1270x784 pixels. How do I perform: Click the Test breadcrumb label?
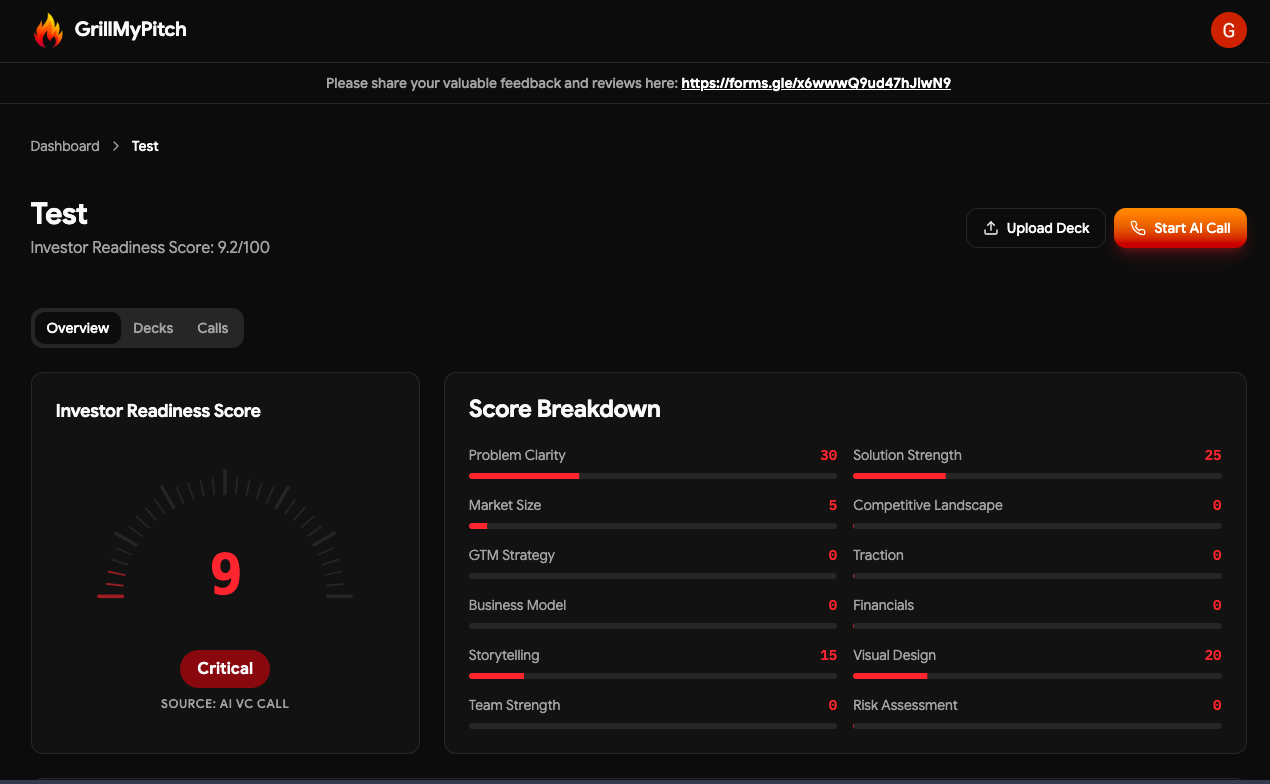(x=144, y=146)
